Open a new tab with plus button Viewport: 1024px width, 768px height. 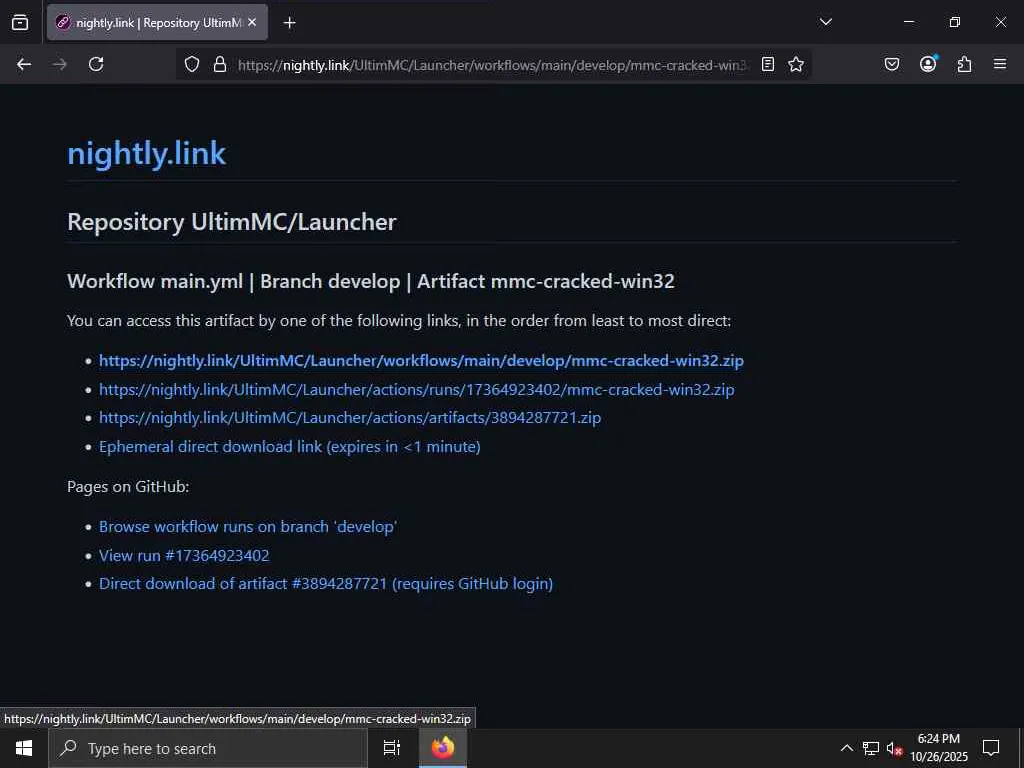[x=289, y=23]
